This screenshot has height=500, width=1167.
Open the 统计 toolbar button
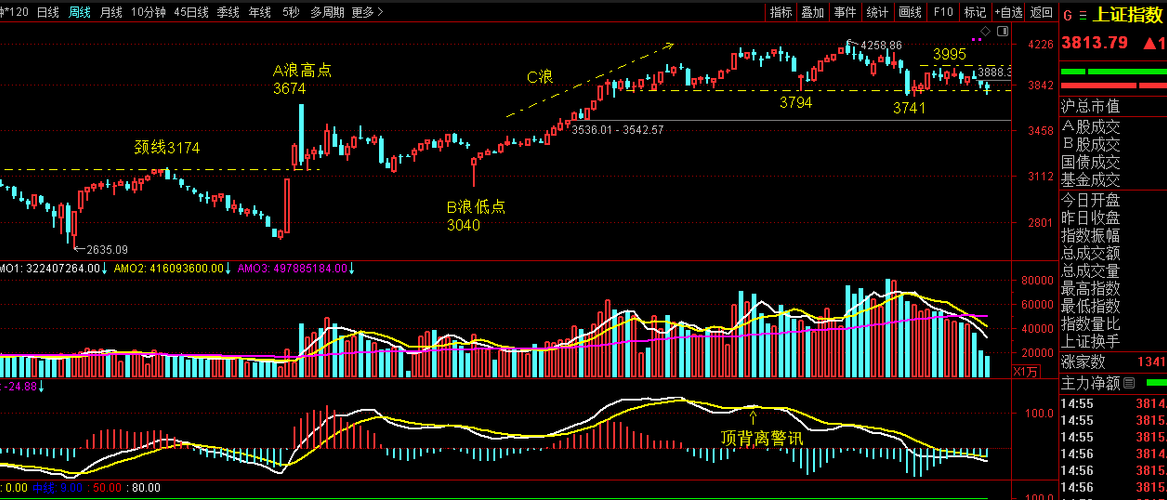[x=877, y=12]
